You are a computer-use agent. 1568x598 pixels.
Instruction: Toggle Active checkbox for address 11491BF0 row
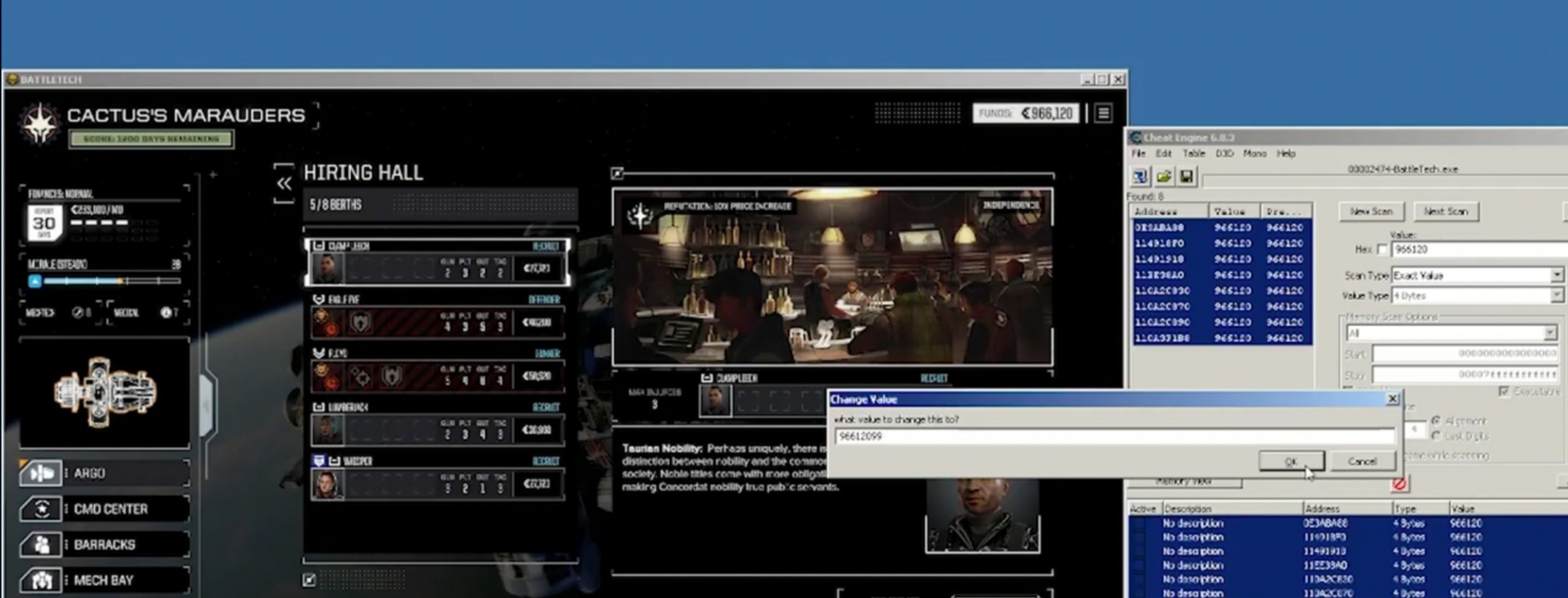click(1141, 537)
